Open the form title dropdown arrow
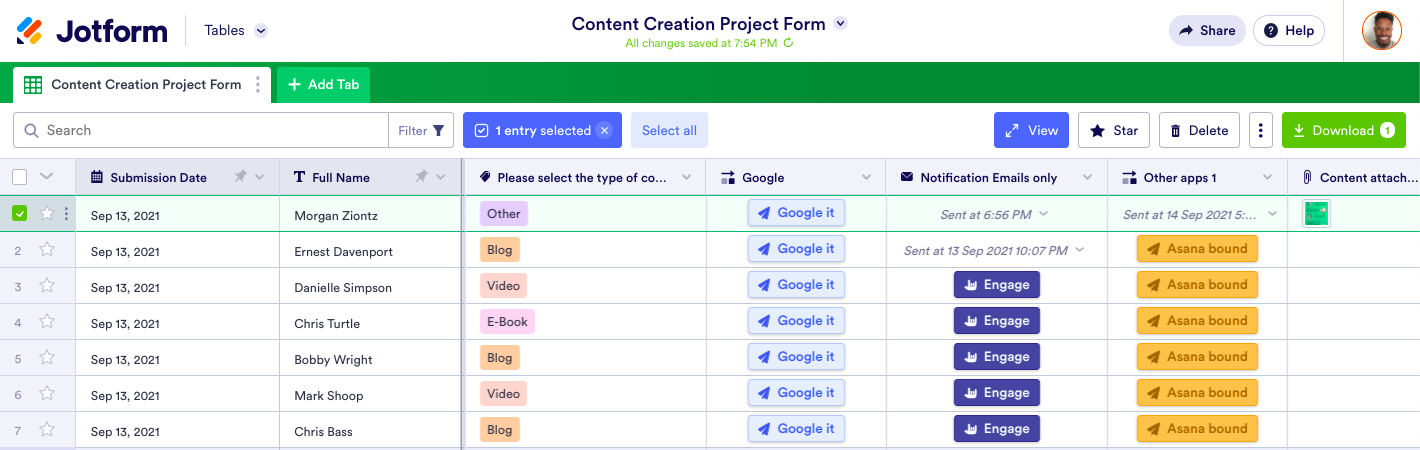Image resolution: width=1420 pixels, height=450 pixels. (x=840, y=24)
